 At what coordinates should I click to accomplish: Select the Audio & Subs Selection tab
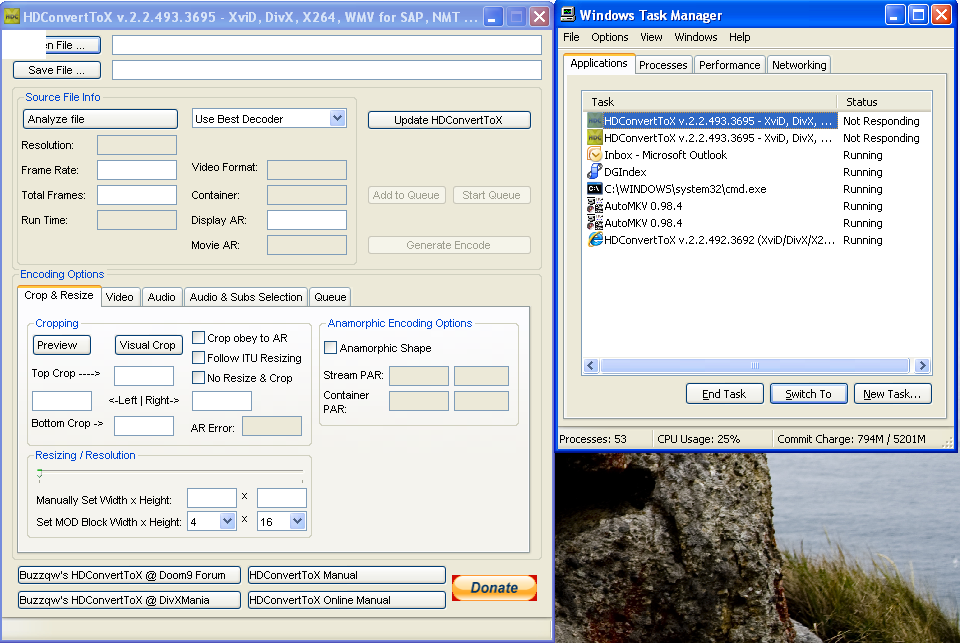[246, 297]
